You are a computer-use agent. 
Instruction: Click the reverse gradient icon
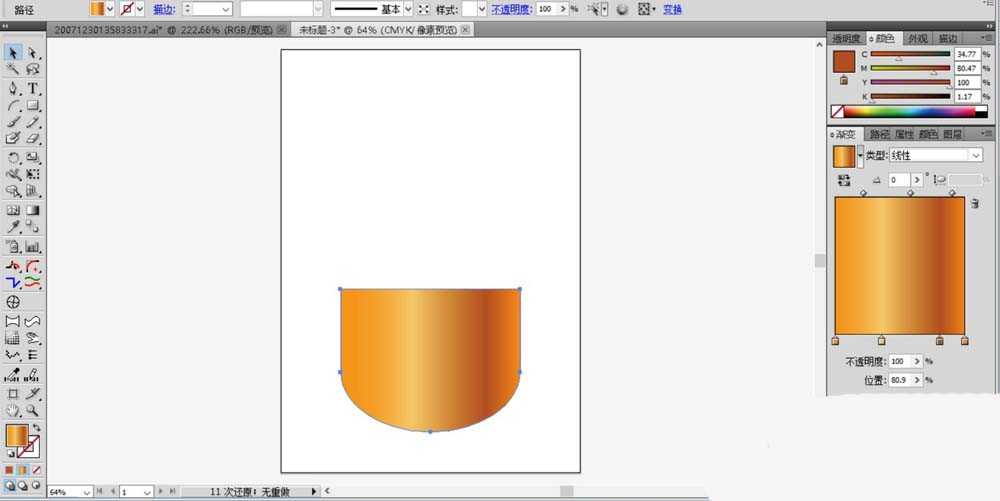pyautogui.click(x=844, y=180)
